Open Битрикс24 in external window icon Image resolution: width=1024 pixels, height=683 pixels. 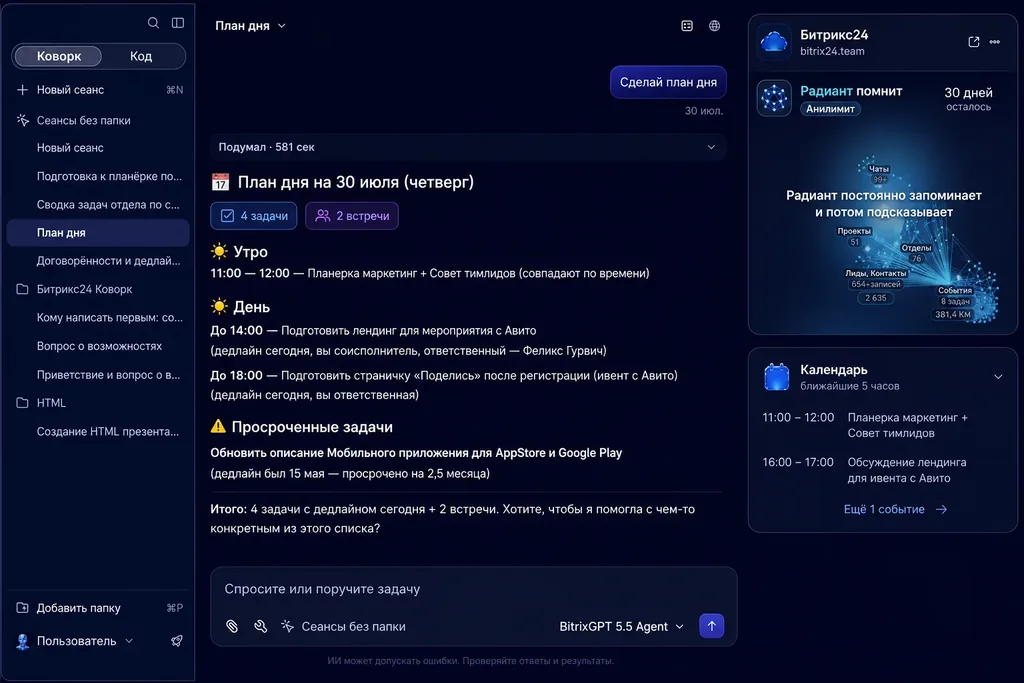click(x=974, y=42)
